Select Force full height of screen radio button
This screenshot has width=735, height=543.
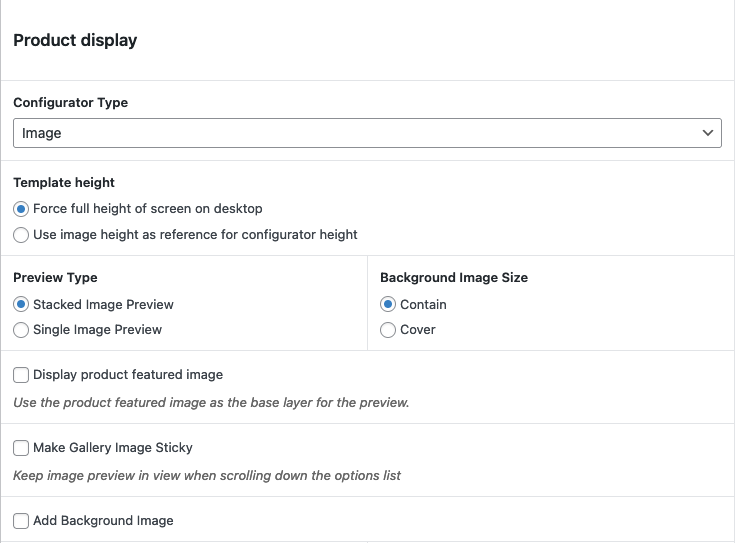(x=21, y=209)
